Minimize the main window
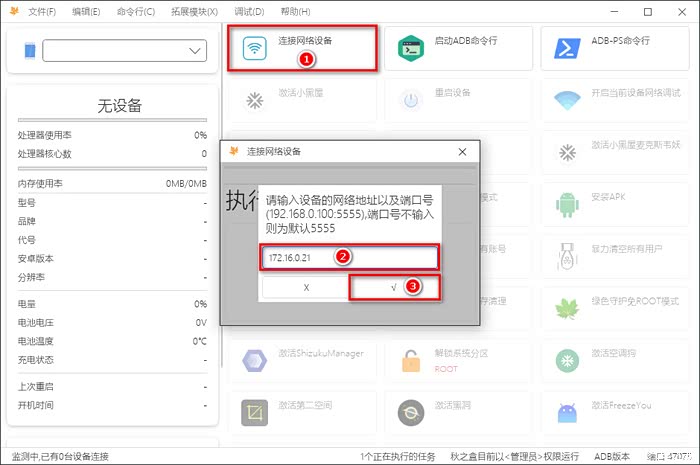Image resolution: width=700 pixels, height=465 pixels. [614, 12]
